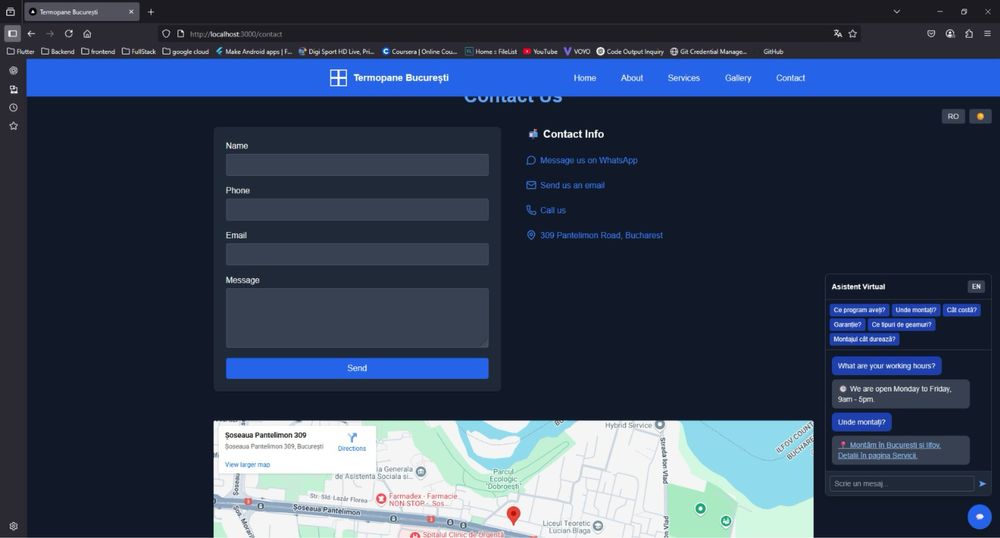Choose quick reply Ce program aveți?

click(x=859, y=310)
